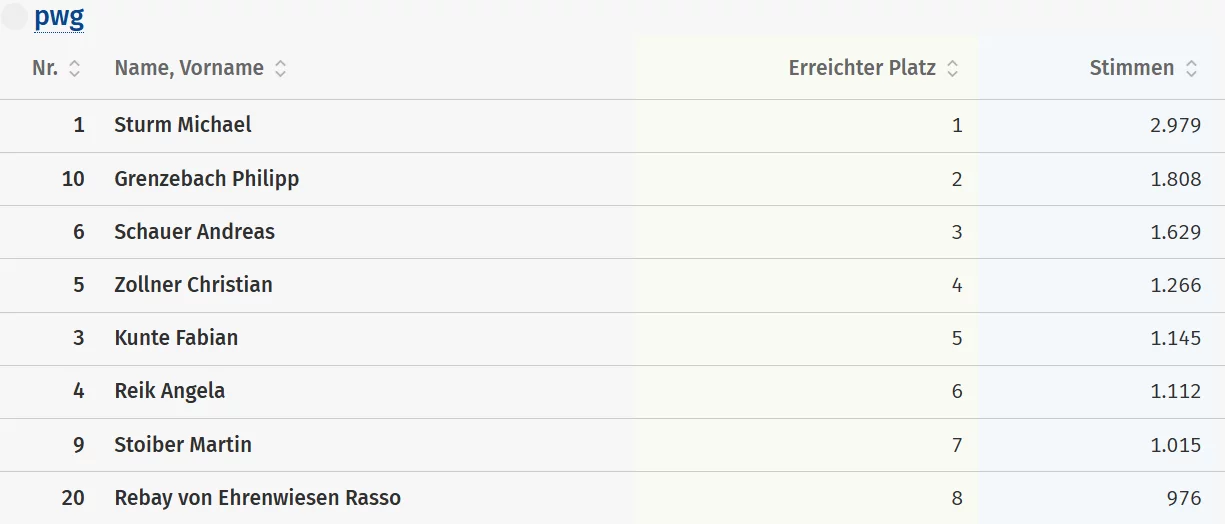Click the 976 votes value
Screen dimensions: 1225x524
click(x=1183, y=497)
